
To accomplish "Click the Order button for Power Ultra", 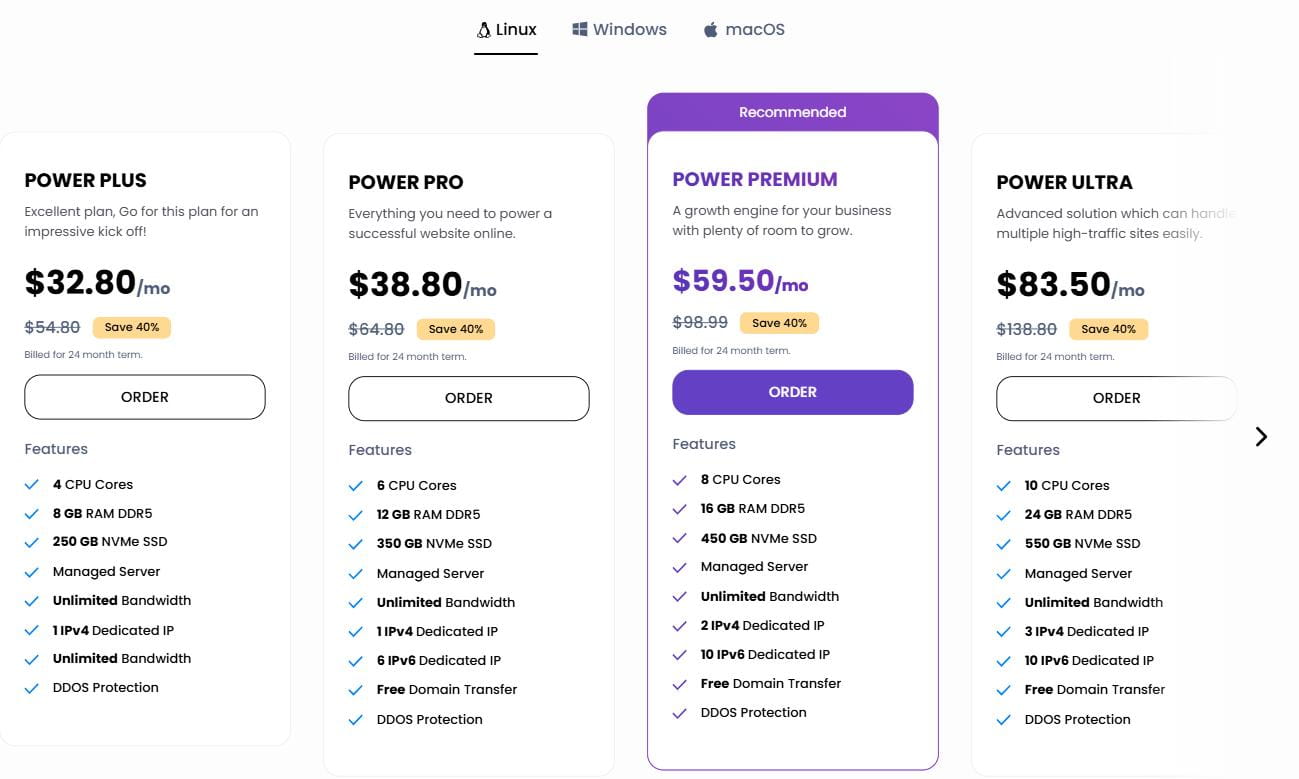I will tap(1116, 397).
